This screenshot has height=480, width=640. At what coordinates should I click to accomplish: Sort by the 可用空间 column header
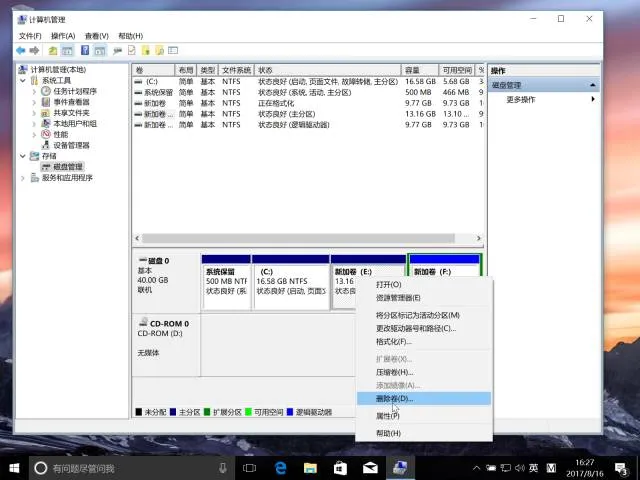[457, 70]
